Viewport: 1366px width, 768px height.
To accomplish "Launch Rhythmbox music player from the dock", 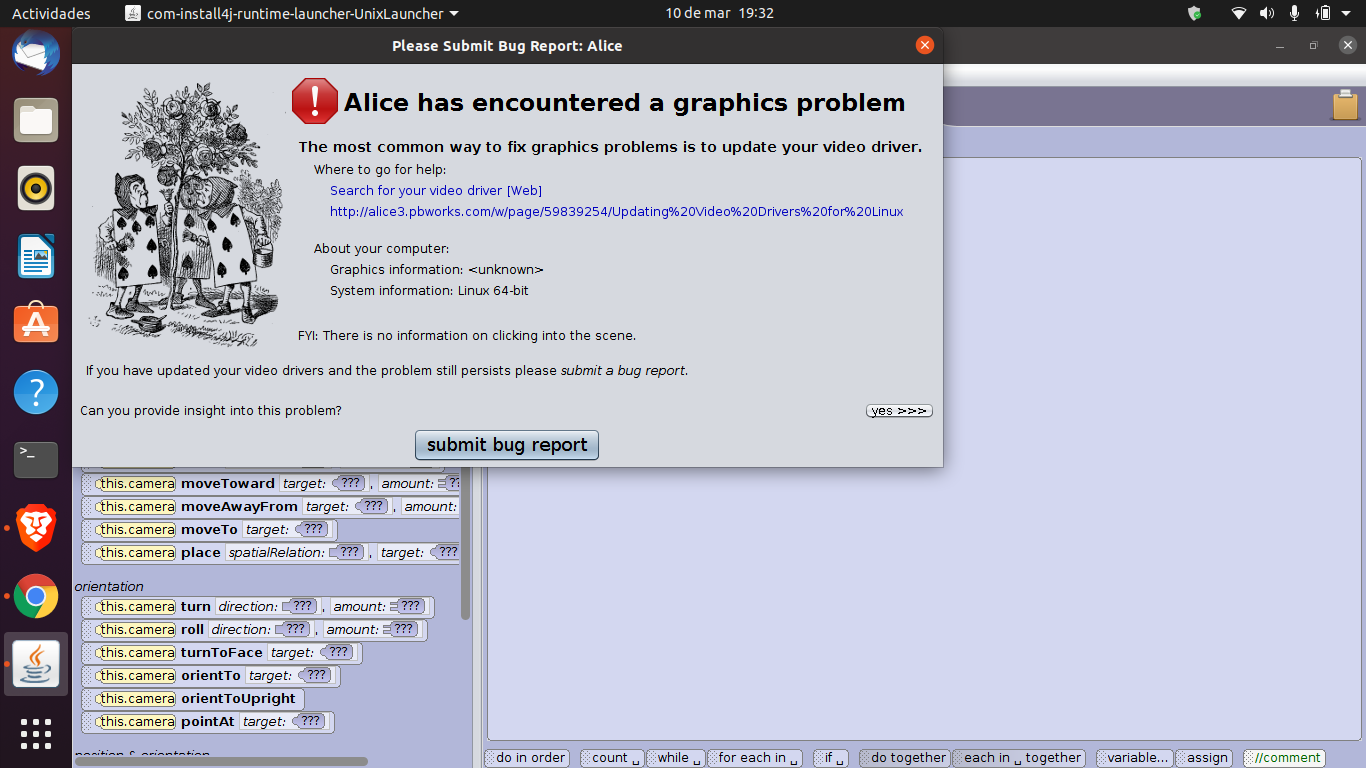I will pyautogui.click(x=36, y=188).
